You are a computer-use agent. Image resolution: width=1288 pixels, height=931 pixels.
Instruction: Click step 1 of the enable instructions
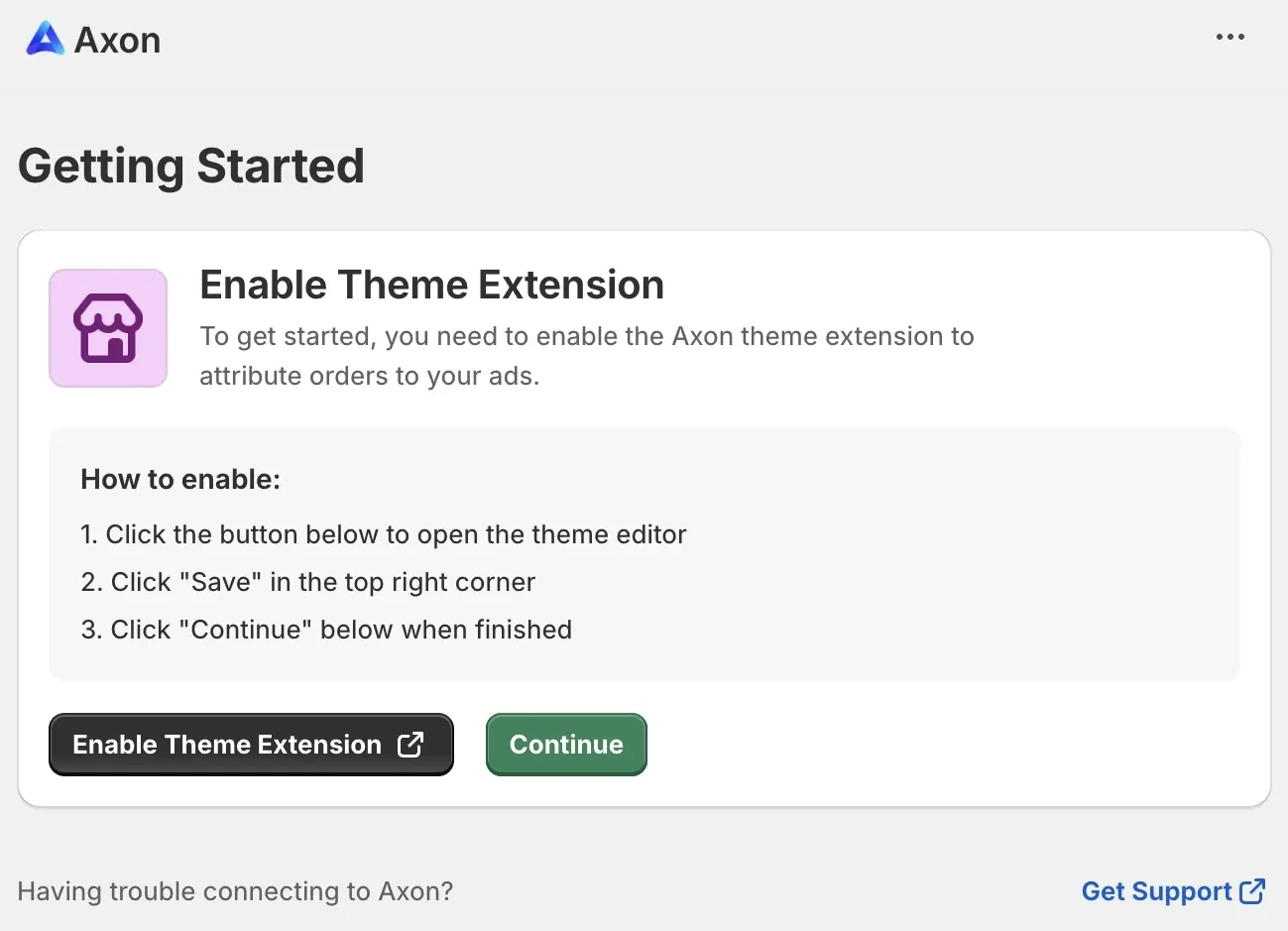(x=383, y=534)
